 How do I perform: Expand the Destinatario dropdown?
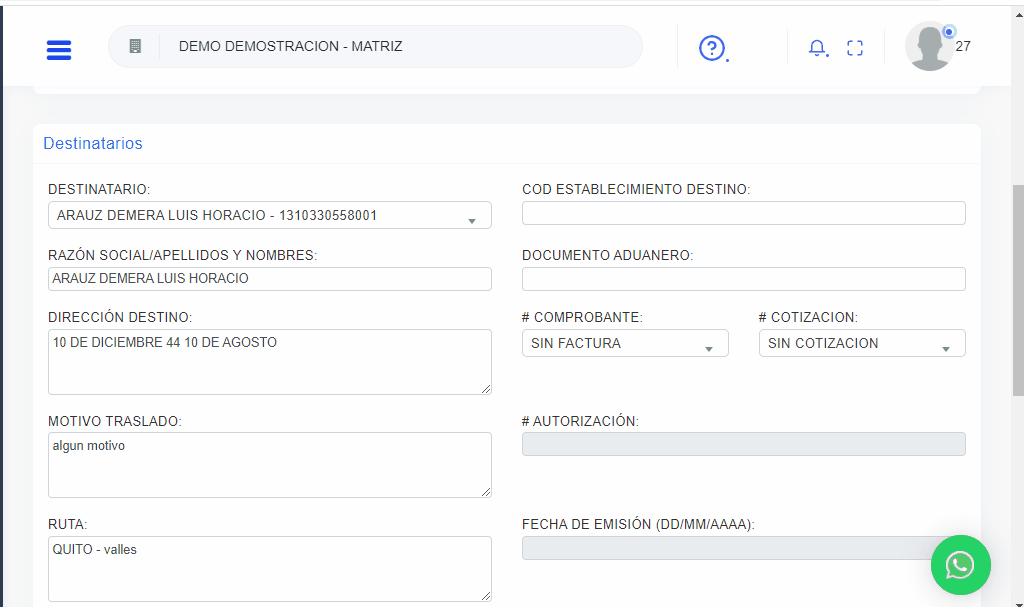[x=269, y=215]
